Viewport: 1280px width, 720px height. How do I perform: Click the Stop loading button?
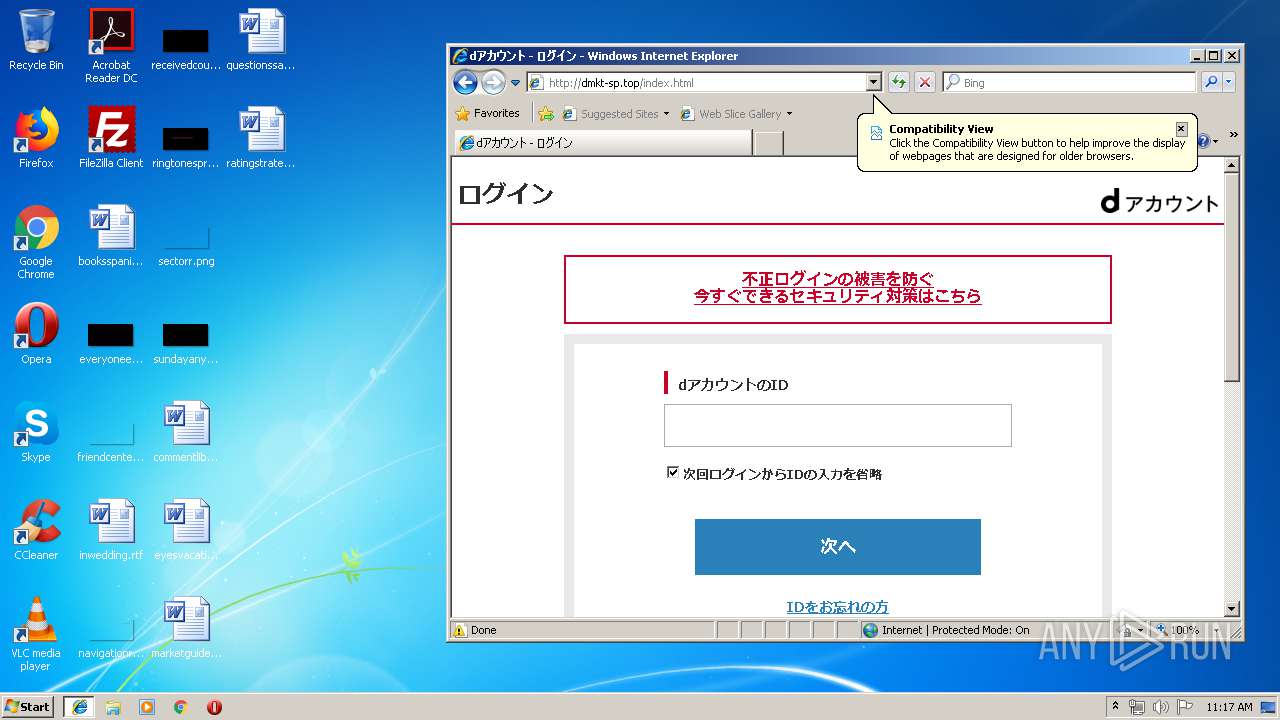(925, 82)
